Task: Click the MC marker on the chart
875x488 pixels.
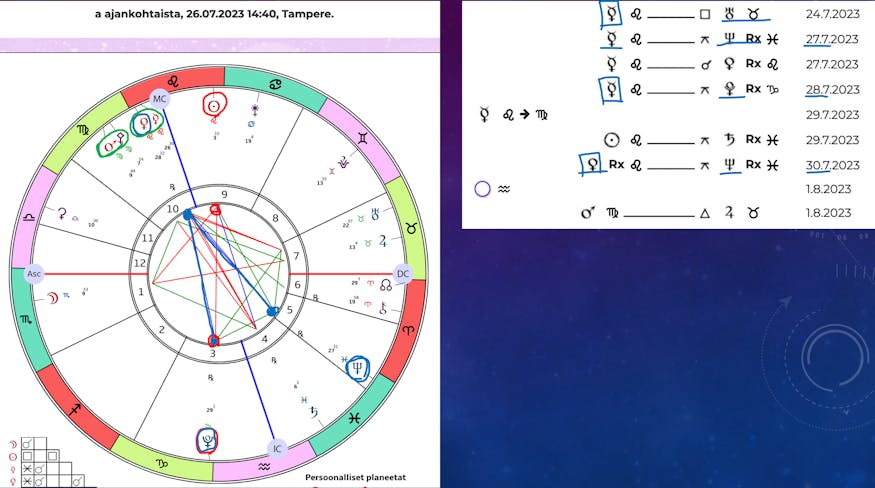Action: (x=159, y=97)
